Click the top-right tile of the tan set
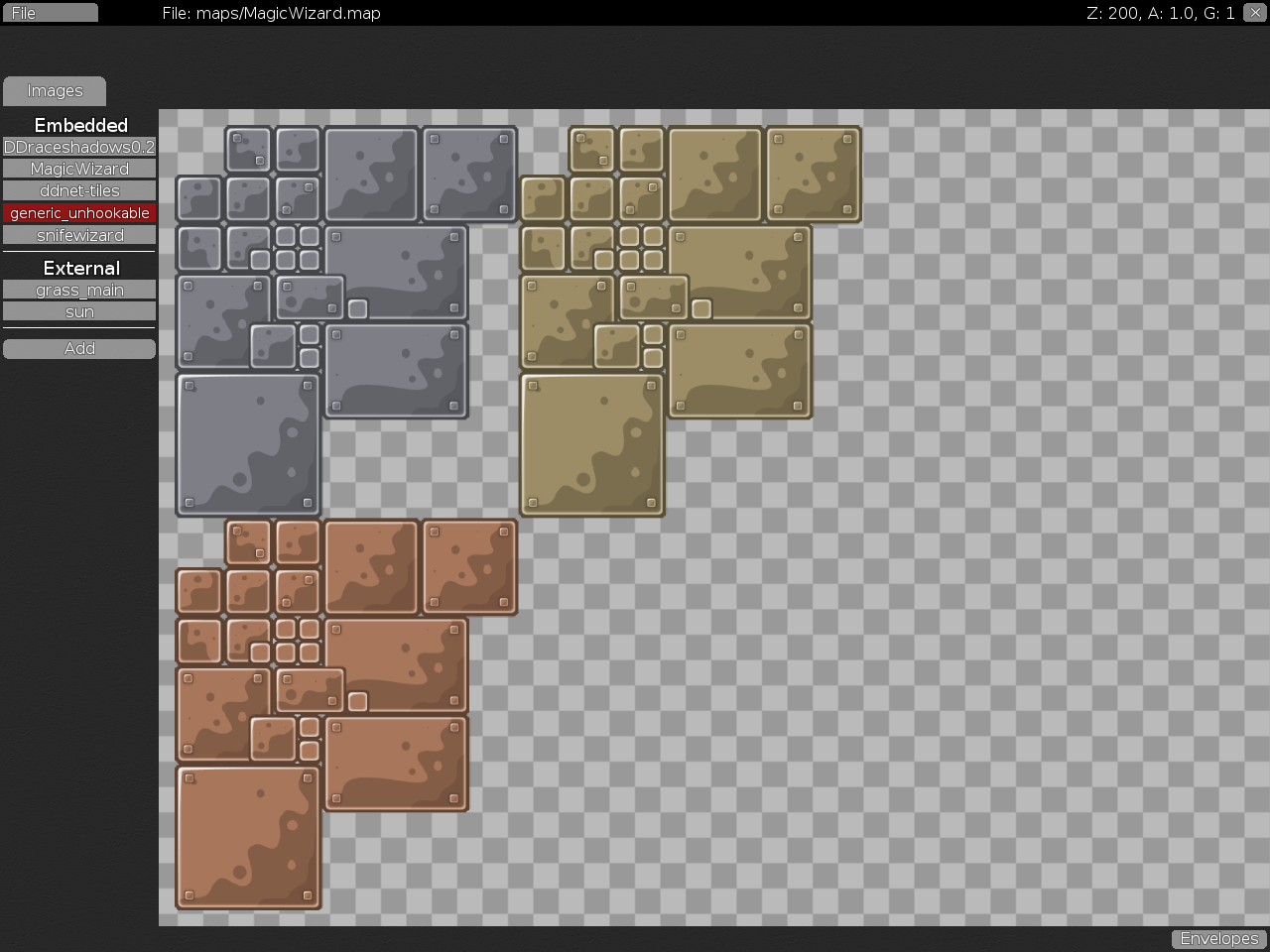Screen dimensions: 1270x952 coord(813,174)
